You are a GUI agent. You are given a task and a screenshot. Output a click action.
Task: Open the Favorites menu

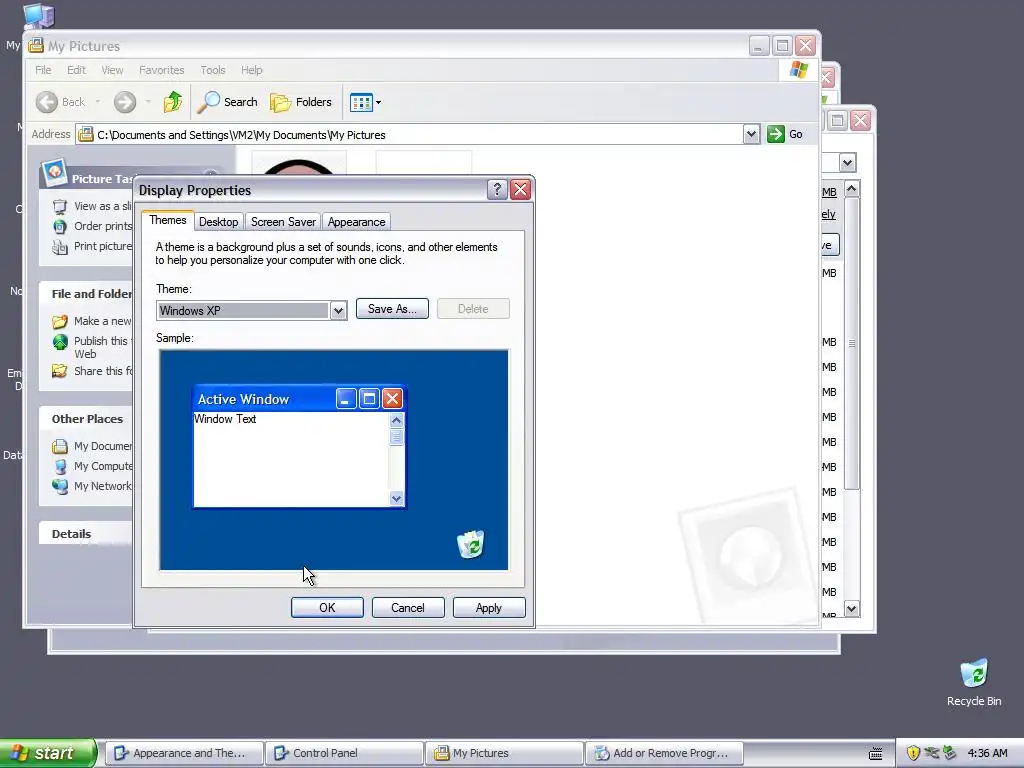tap(161, 70)
